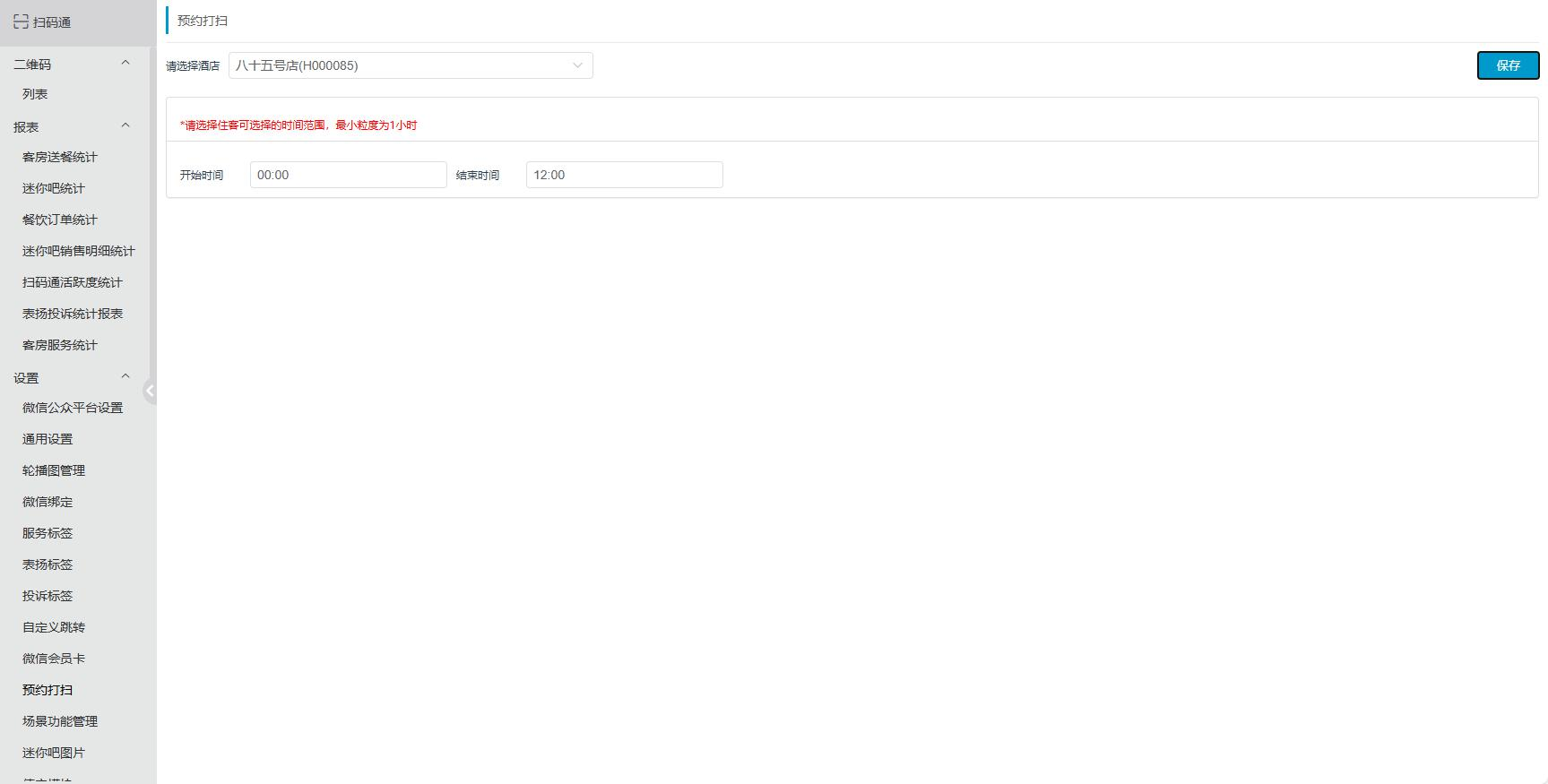Open 轮播图管理 settings page
Viewport: 1548px width, 784px height.
tap(54, 470)
